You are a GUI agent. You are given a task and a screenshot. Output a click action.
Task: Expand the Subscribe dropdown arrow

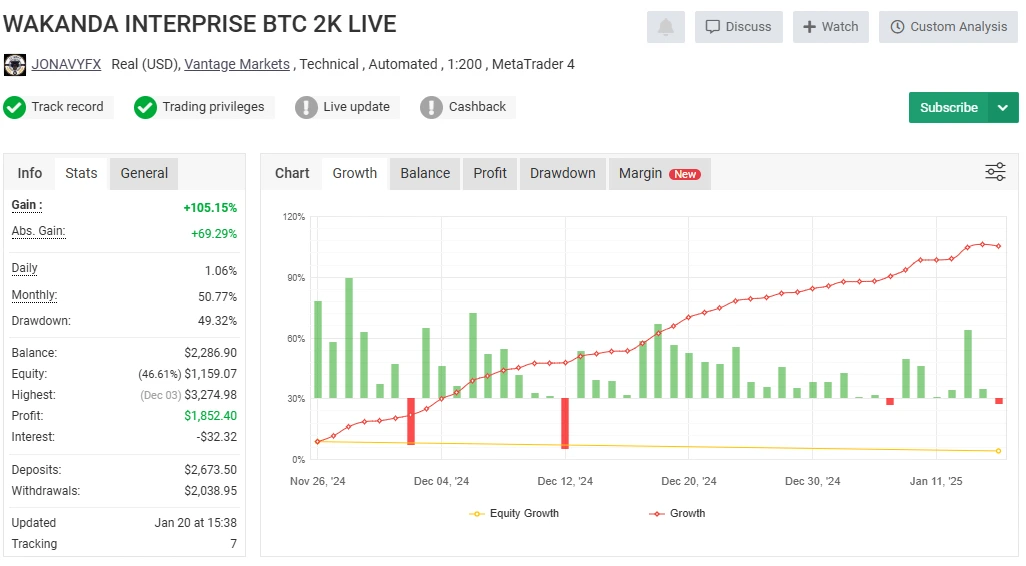[1003, 107]
